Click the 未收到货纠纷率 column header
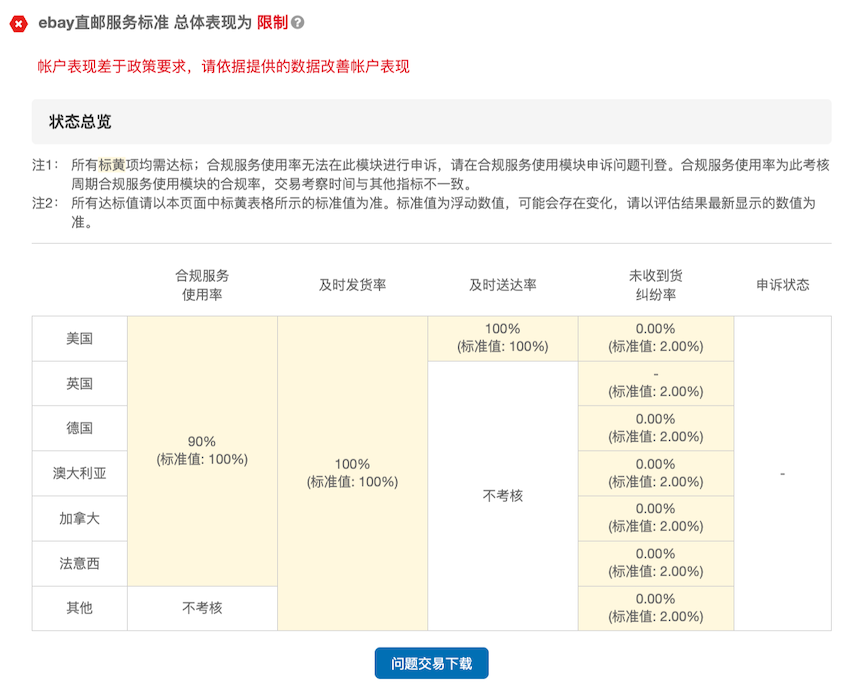The width and height of the screenshot is (841, 687). (x=655, y=285)
